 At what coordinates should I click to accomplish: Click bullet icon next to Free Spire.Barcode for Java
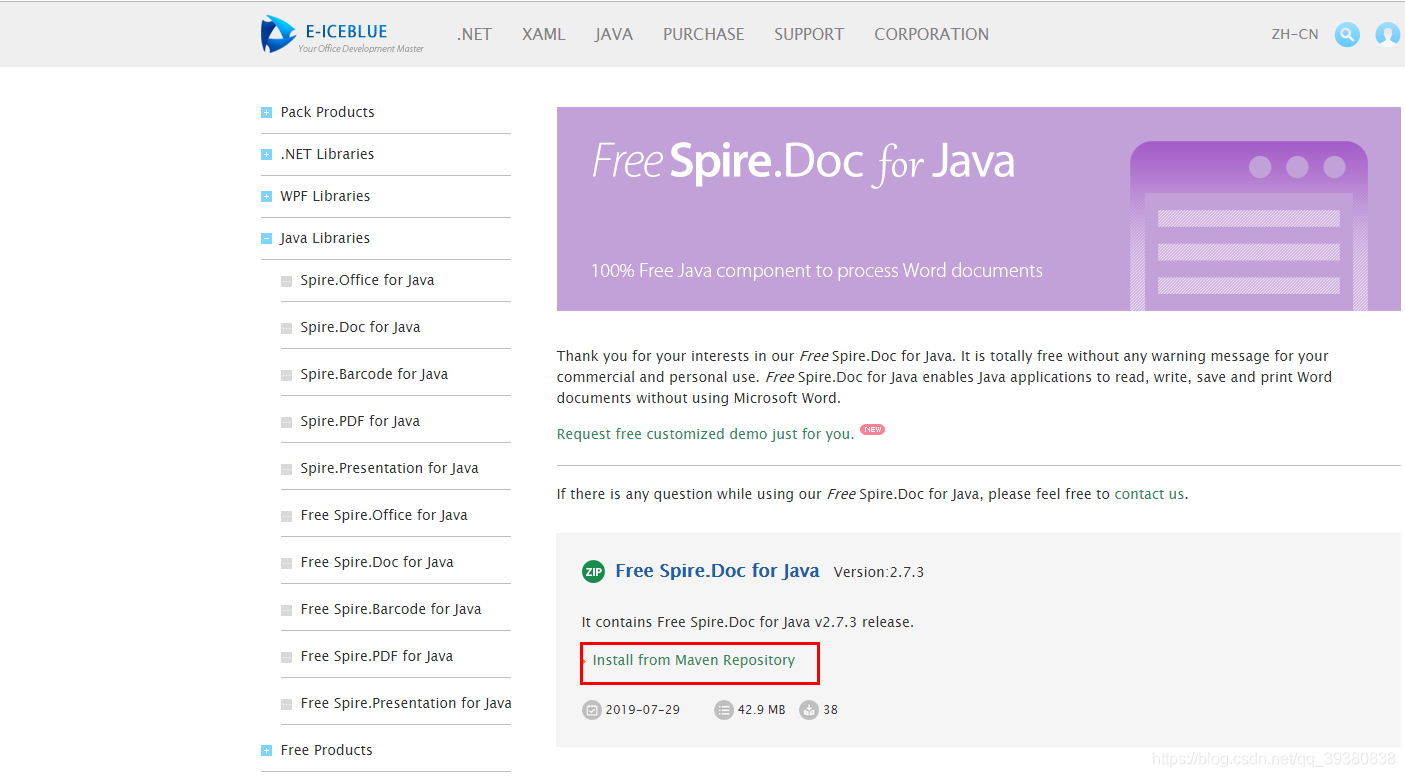coord(287,611)
